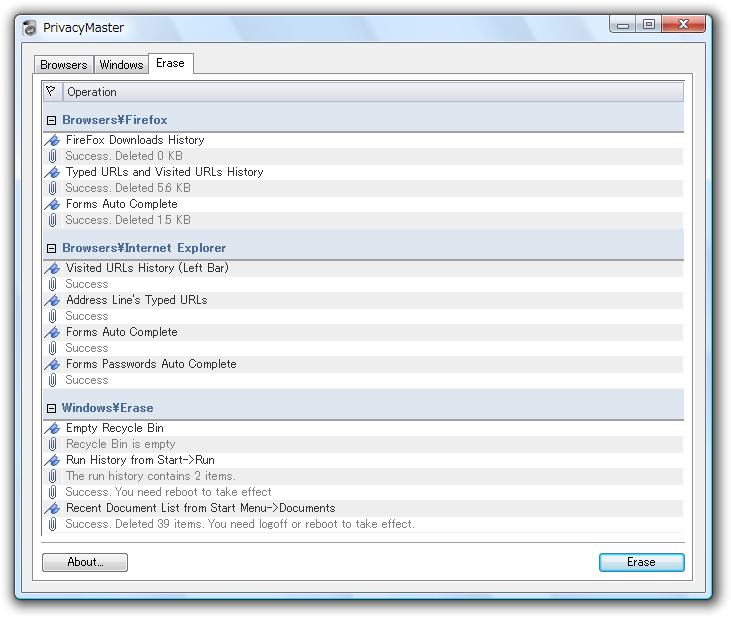Select Recent Document List from Start Menu row
The width and height of the screenshot is (731, 618).
coord(364,508)
